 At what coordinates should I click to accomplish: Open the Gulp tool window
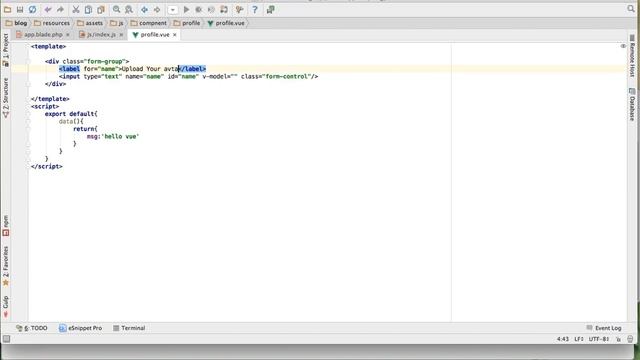[6, 307]
